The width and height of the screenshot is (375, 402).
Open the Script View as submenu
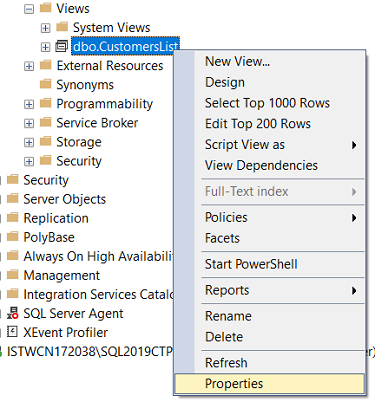click(269, 145)
